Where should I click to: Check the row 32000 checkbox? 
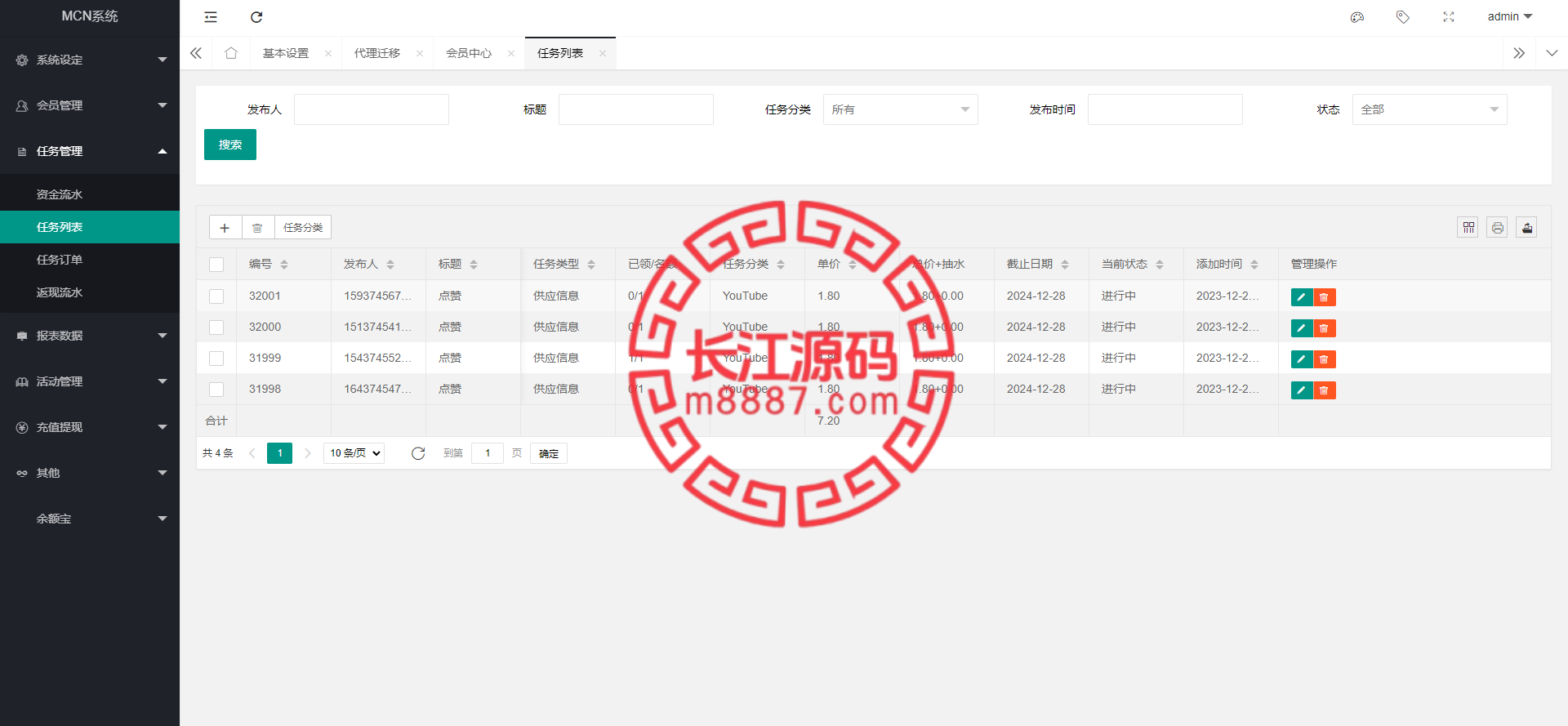[216, 327]
